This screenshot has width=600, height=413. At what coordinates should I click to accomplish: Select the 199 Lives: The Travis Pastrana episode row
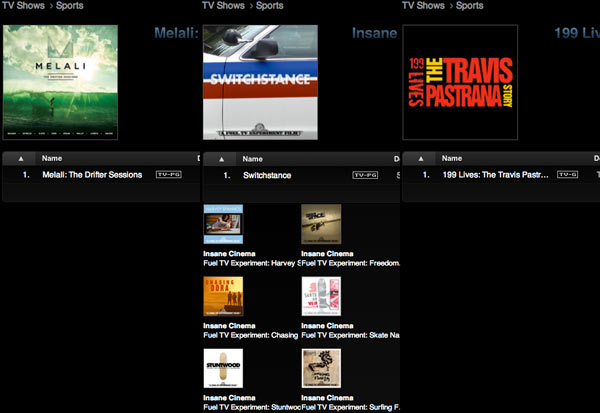pos(495,175)
